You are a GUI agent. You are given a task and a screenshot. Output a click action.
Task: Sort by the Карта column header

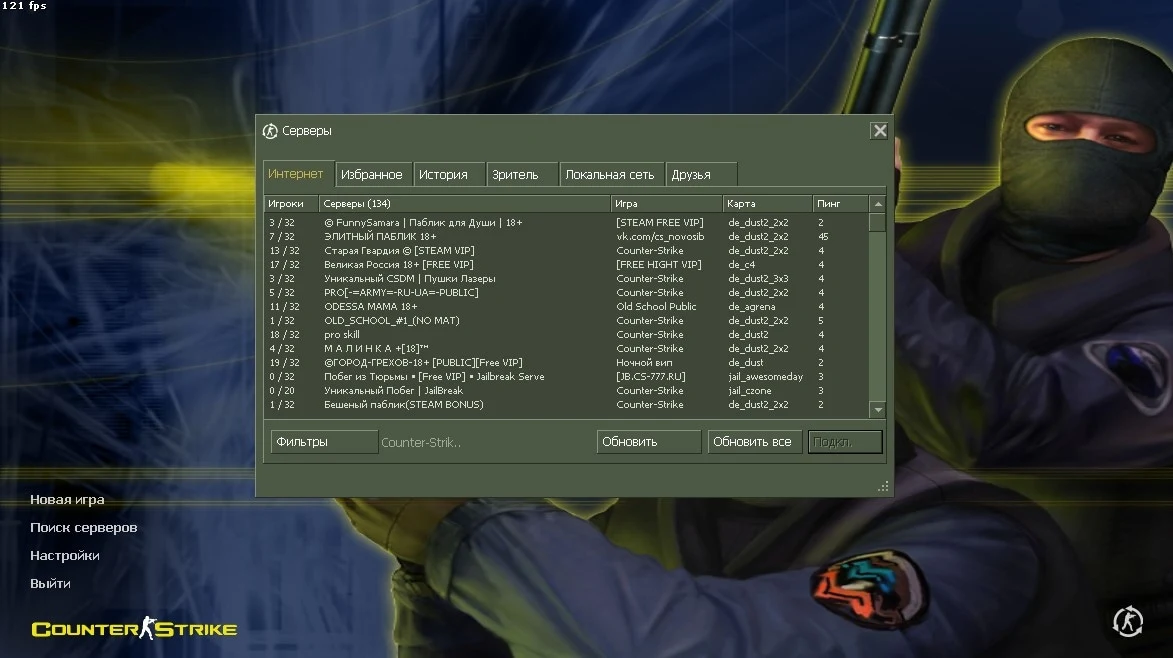pyautogui.click(x=766, y=204)
